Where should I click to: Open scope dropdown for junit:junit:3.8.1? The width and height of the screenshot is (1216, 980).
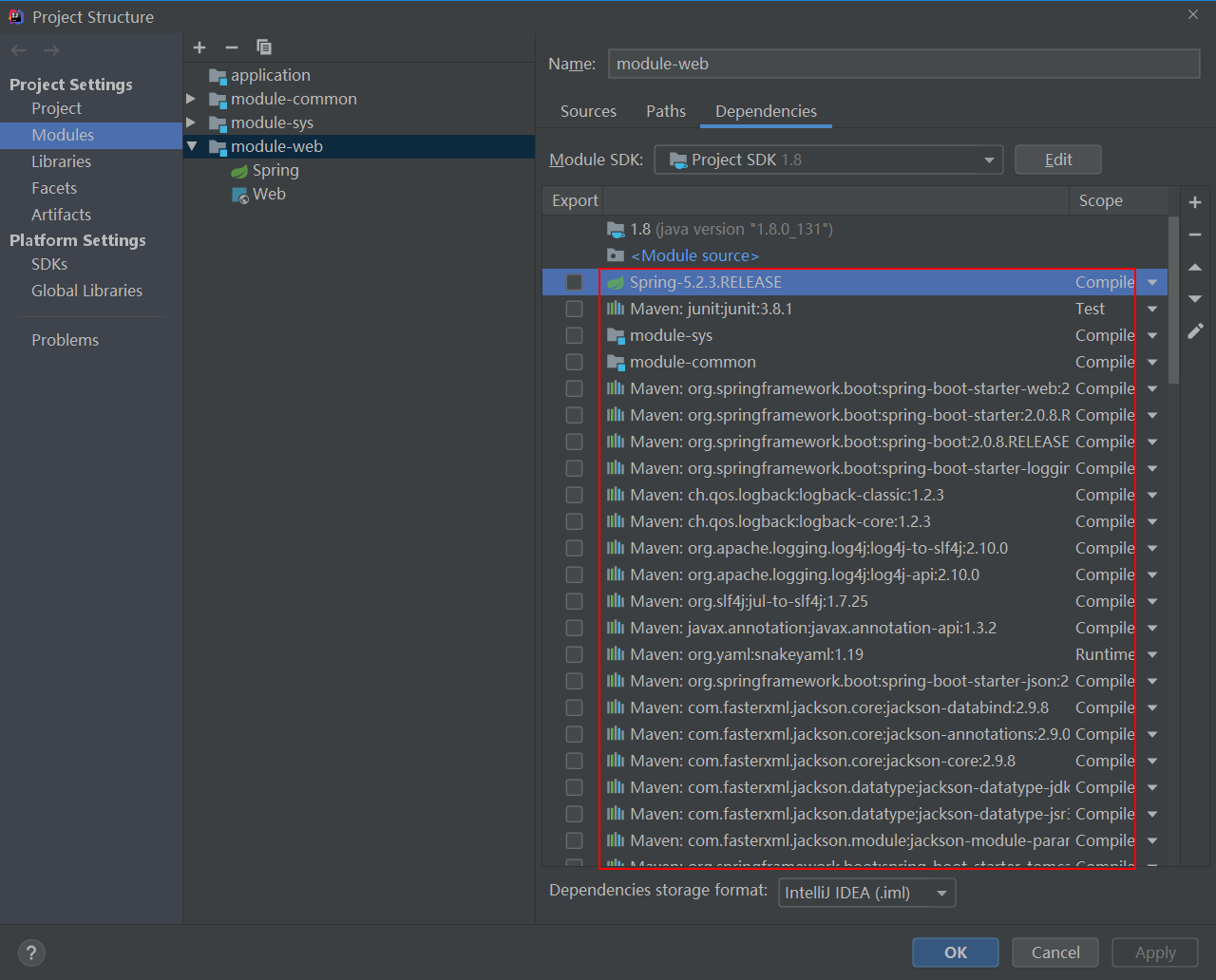click(1152, 309)
